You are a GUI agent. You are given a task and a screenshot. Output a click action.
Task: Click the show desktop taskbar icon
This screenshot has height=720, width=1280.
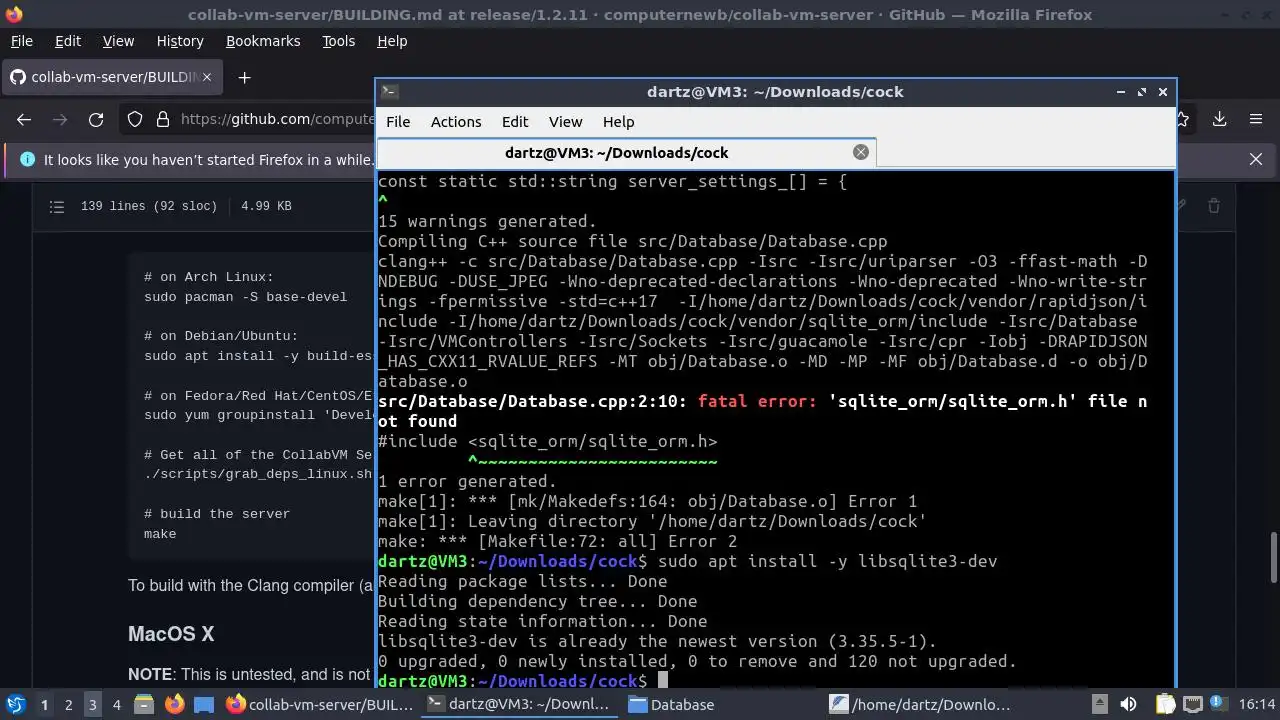(204, 704)
